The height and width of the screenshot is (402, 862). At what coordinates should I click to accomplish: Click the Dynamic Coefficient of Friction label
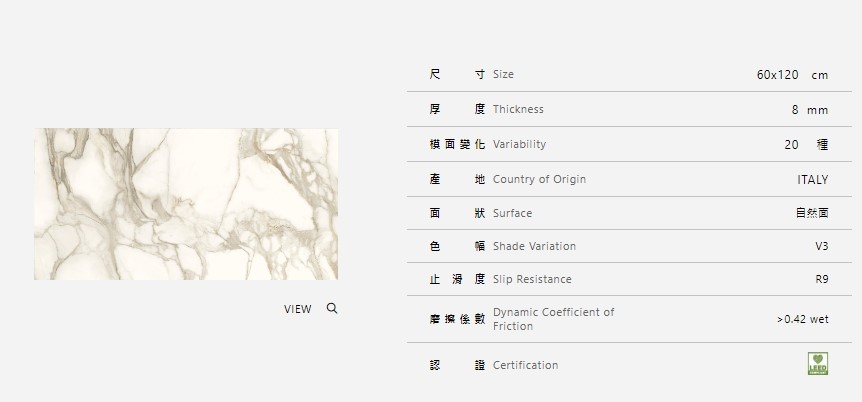[x=553, y=319]
